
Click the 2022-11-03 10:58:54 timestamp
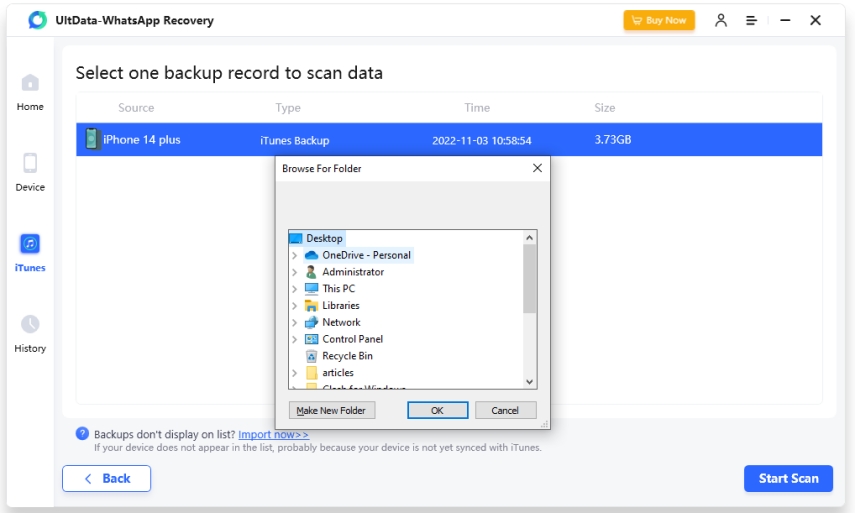point(481,141)
